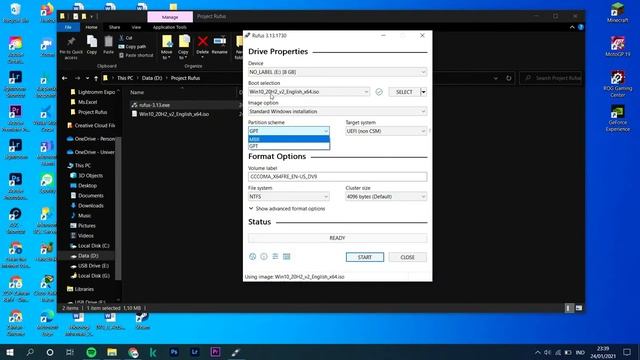Click Copy path in Explorer ribbon
This screenshot has height=360, width=640.
coord(132,47)
